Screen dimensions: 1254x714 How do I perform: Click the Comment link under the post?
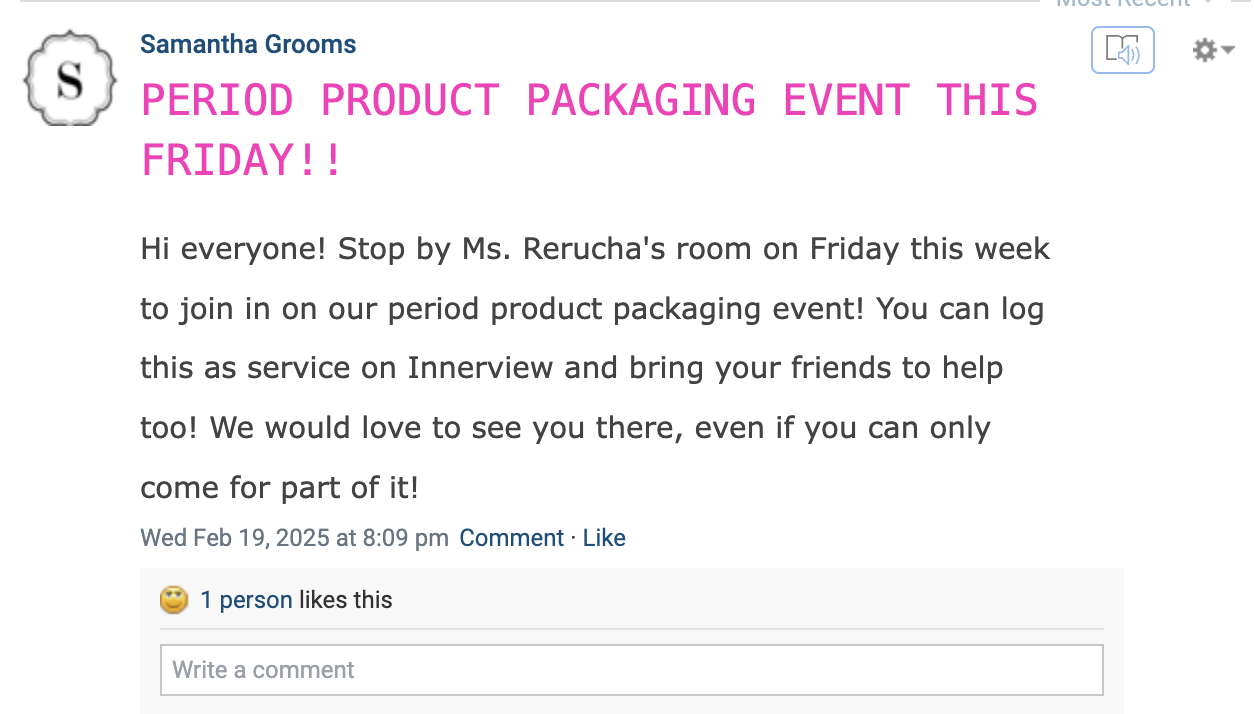511,538
